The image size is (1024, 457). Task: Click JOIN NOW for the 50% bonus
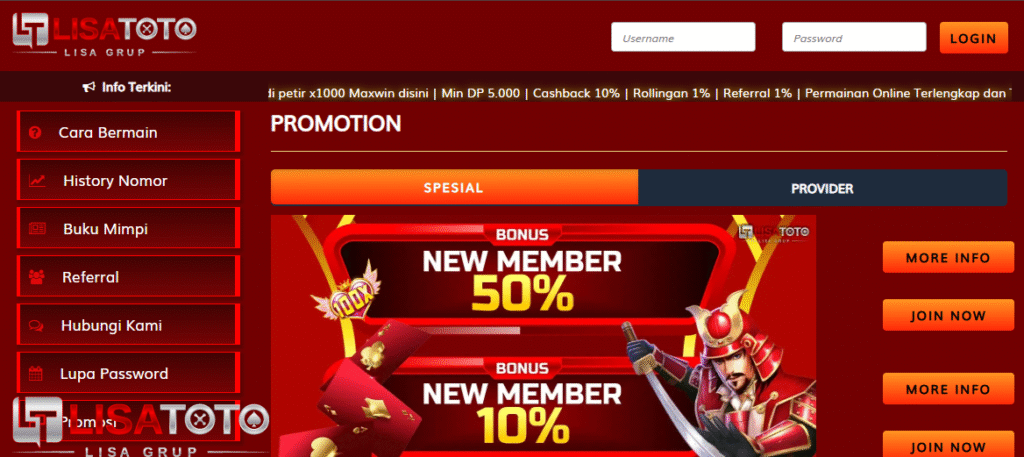(948, 315)
